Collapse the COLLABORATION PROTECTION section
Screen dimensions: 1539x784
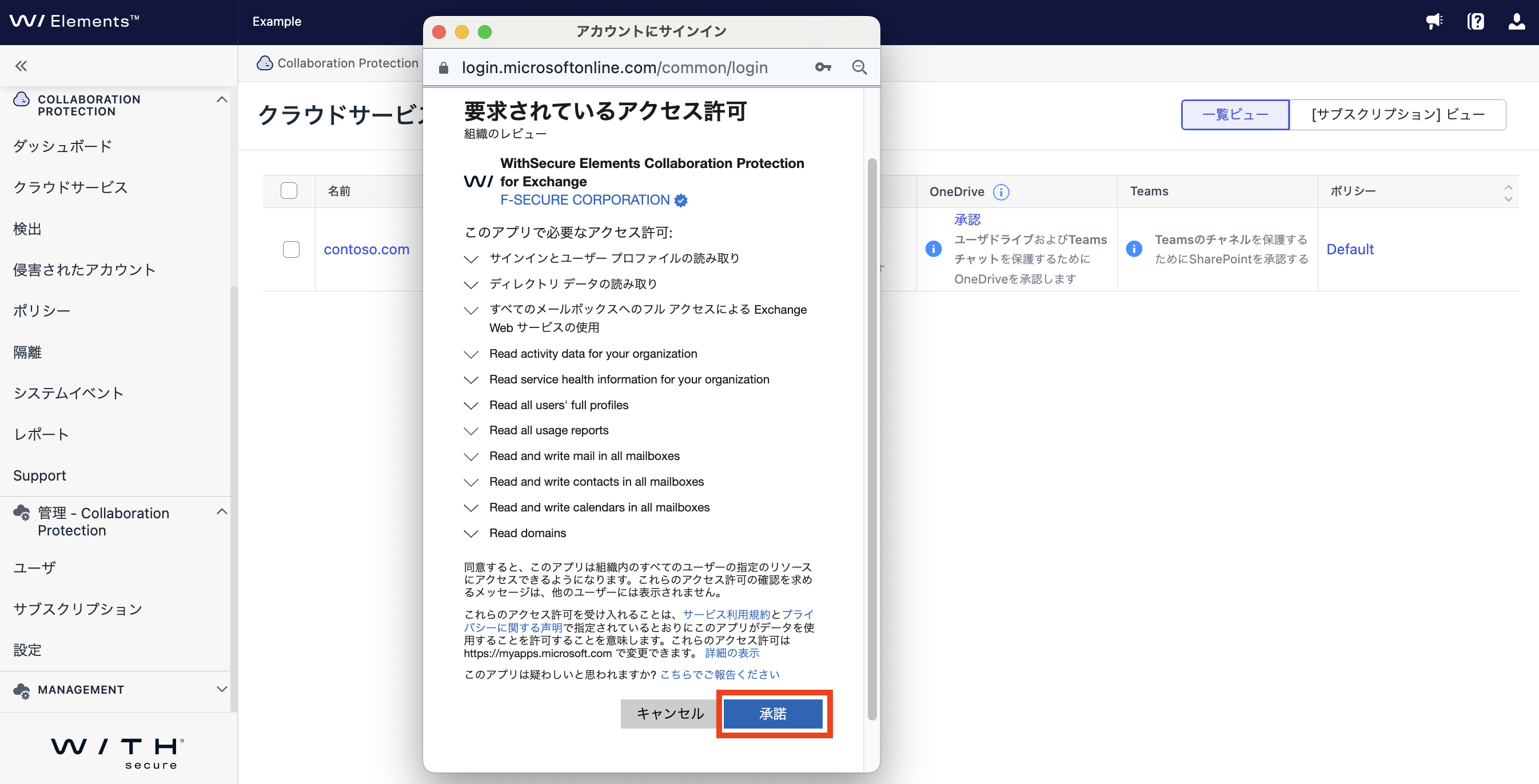tap(222, 99)
